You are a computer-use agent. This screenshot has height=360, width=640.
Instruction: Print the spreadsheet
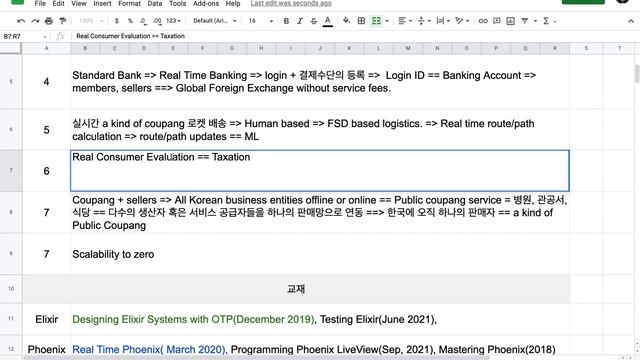click(x=49, y=21)
